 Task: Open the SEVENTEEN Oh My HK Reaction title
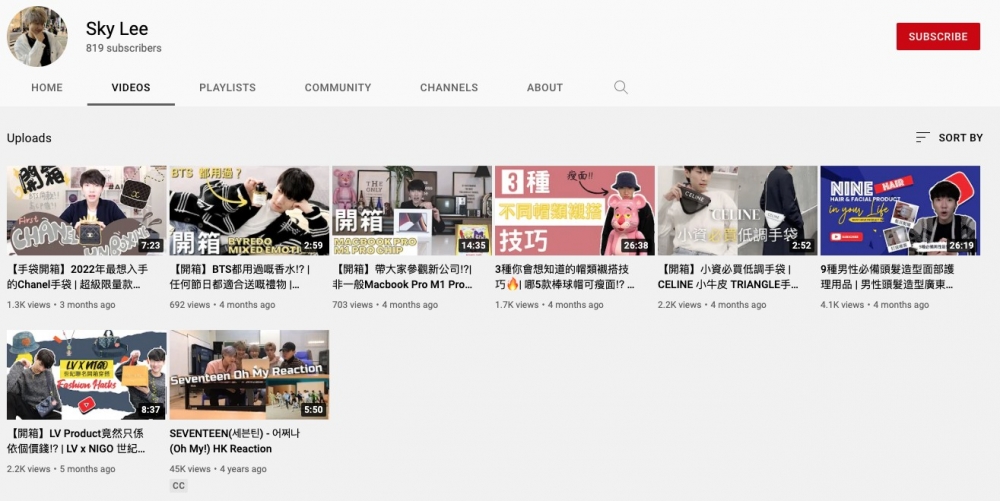[x=235, y=440]
